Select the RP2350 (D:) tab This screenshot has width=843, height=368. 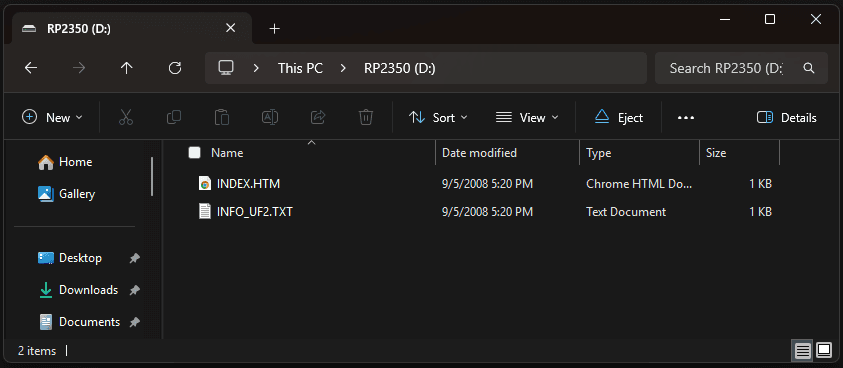pyautogui.click(x=132, y=29)
